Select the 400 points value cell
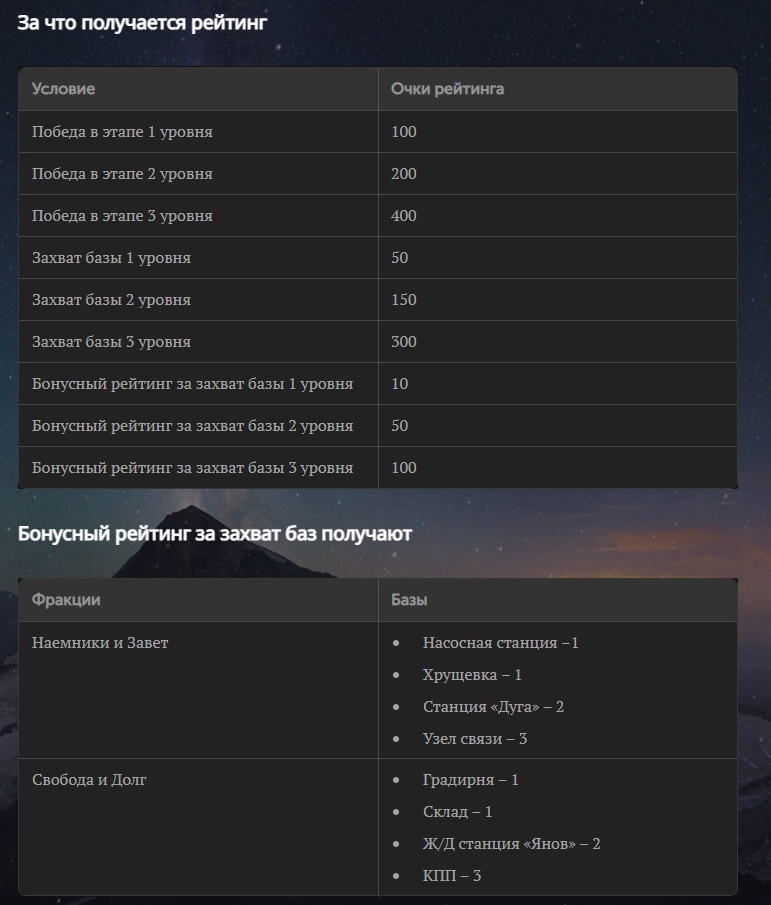Screen dimensions: 771x905 point(557,216)
